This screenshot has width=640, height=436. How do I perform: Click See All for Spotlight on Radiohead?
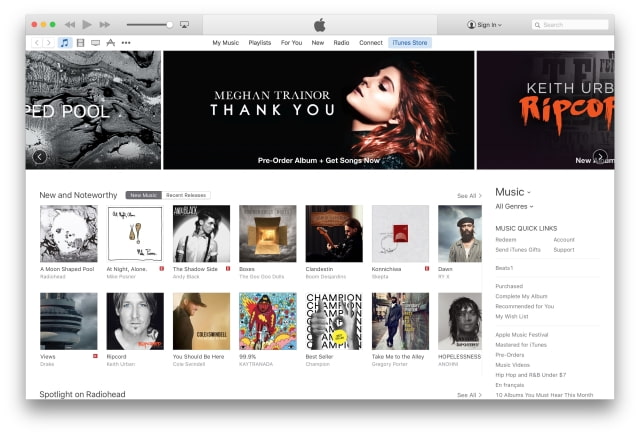click(x=469, y=395)
